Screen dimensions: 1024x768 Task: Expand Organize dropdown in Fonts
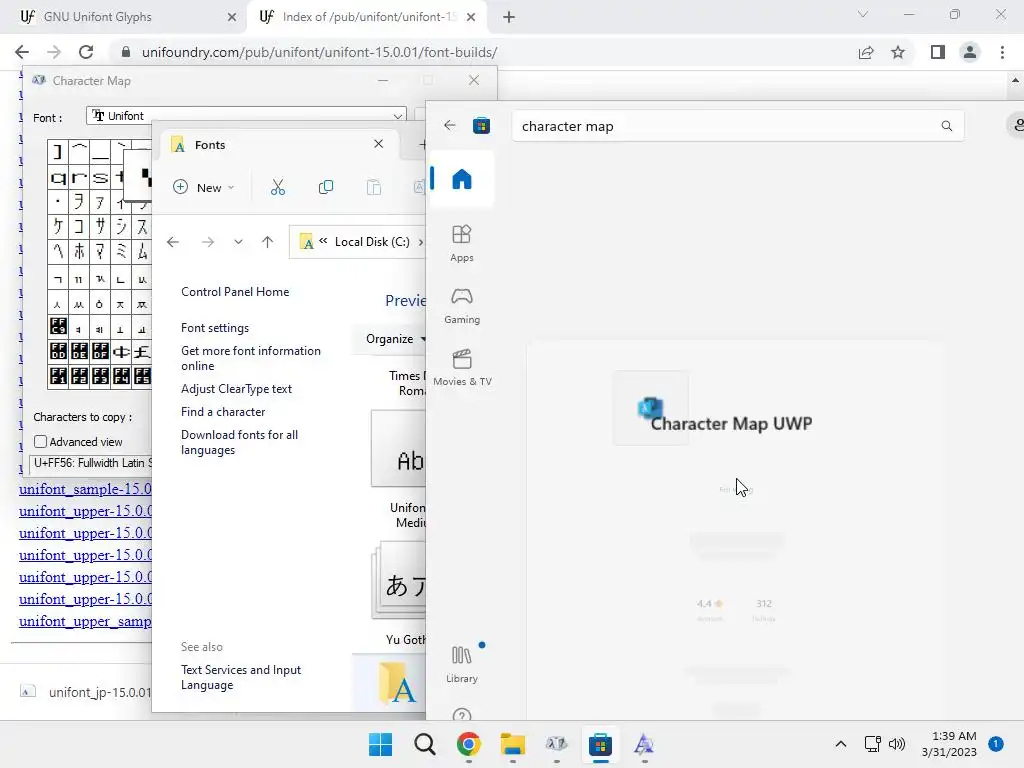click(x=395, y=339)
